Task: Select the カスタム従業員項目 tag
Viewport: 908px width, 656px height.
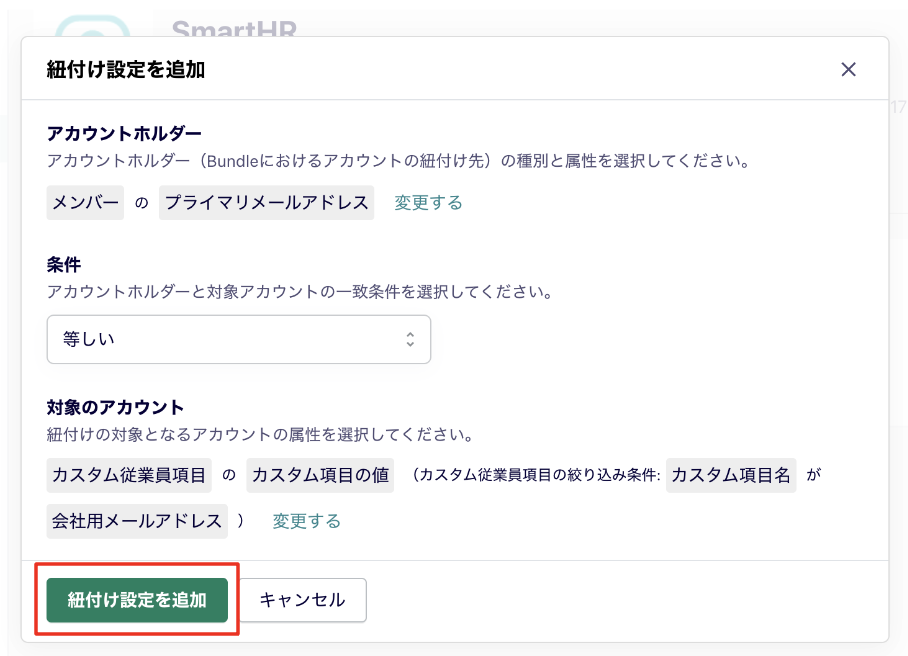Action: click(129, 475)
